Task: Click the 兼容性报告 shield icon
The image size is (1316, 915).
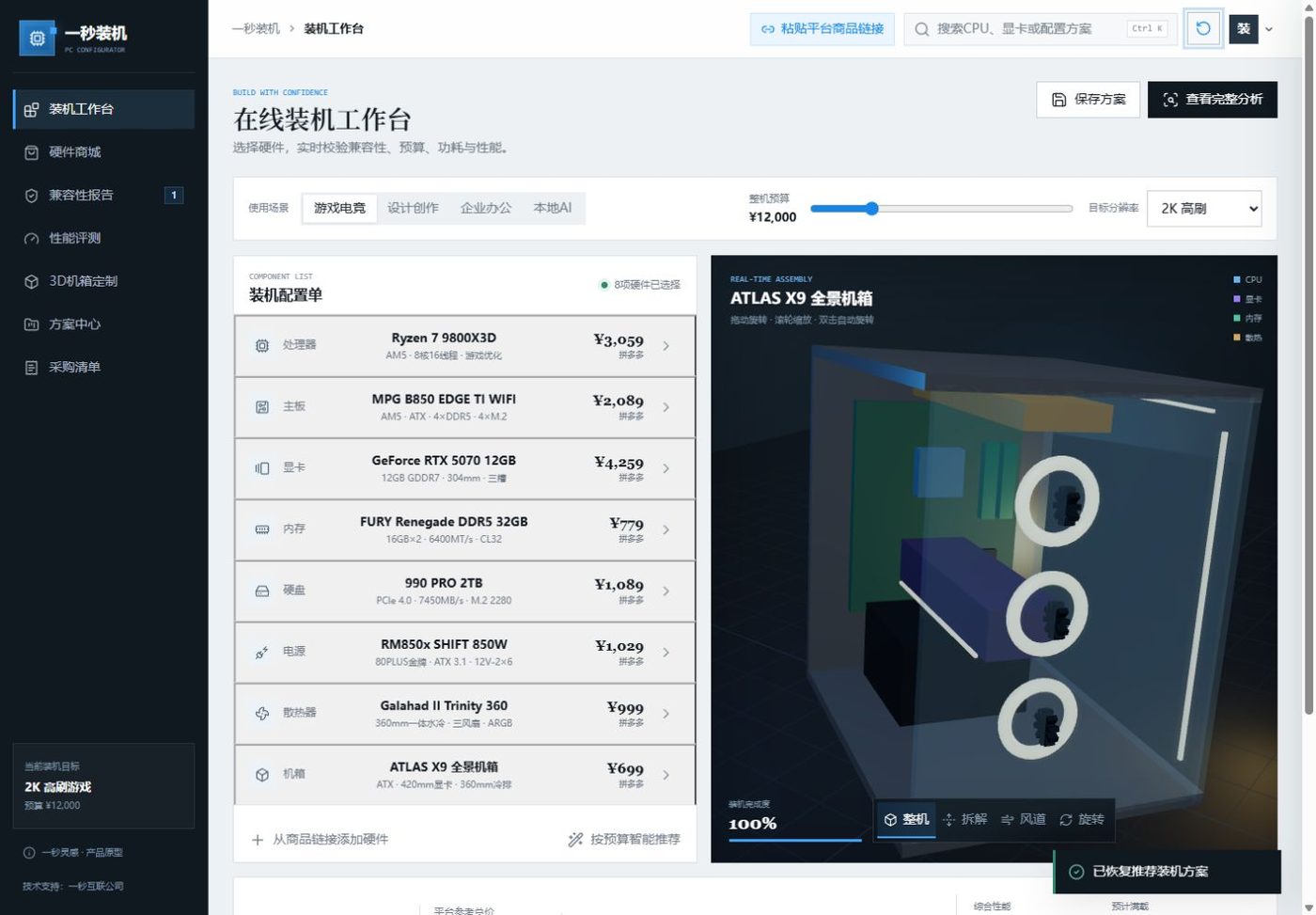Action: click(31, 196)
